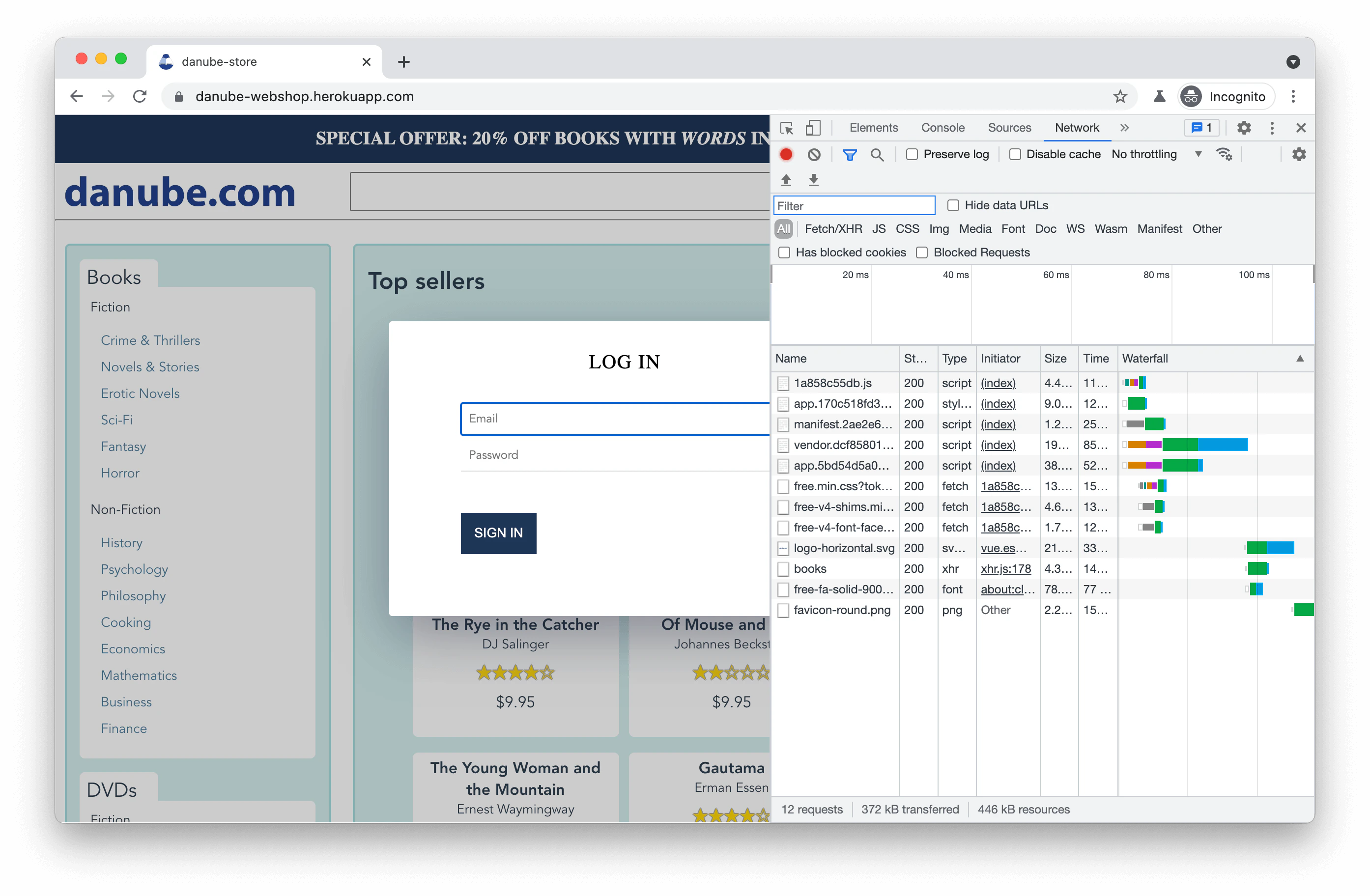This screenshot has width=1370, height=896.
Task: Export HAR file via download arrow
Action: 813,180
